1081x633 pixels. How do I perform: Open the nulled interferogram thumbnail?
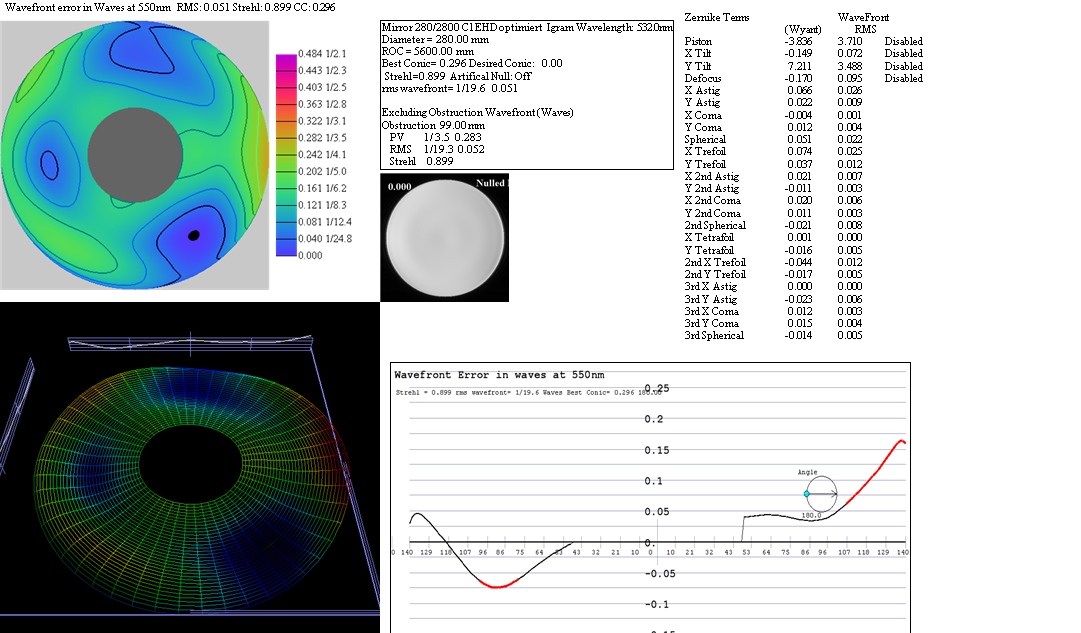coord(445,237)
